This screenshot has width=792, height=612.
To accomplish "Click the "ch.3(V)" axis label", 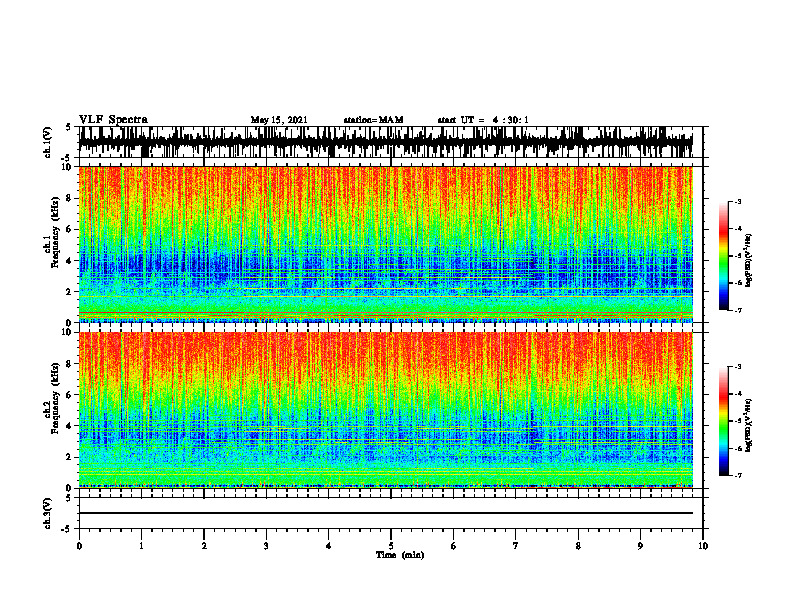I will point(48,513).
